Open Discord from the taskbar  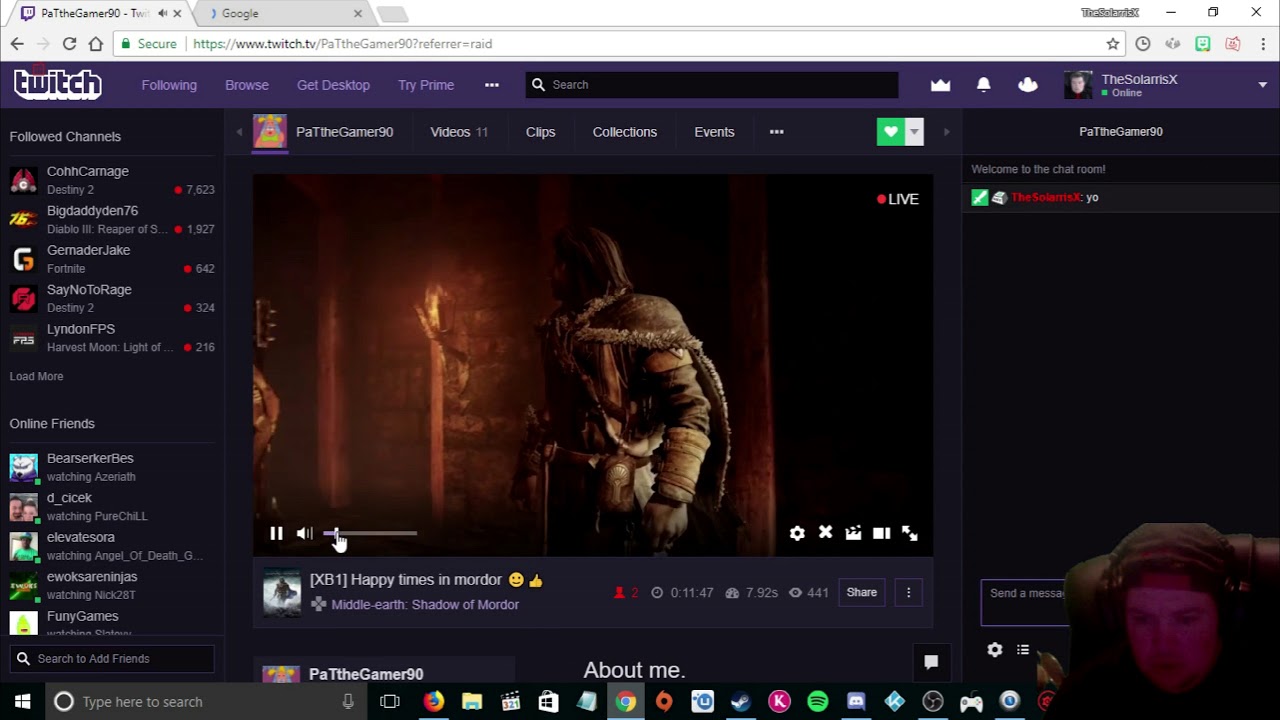[x=856, y=702]
